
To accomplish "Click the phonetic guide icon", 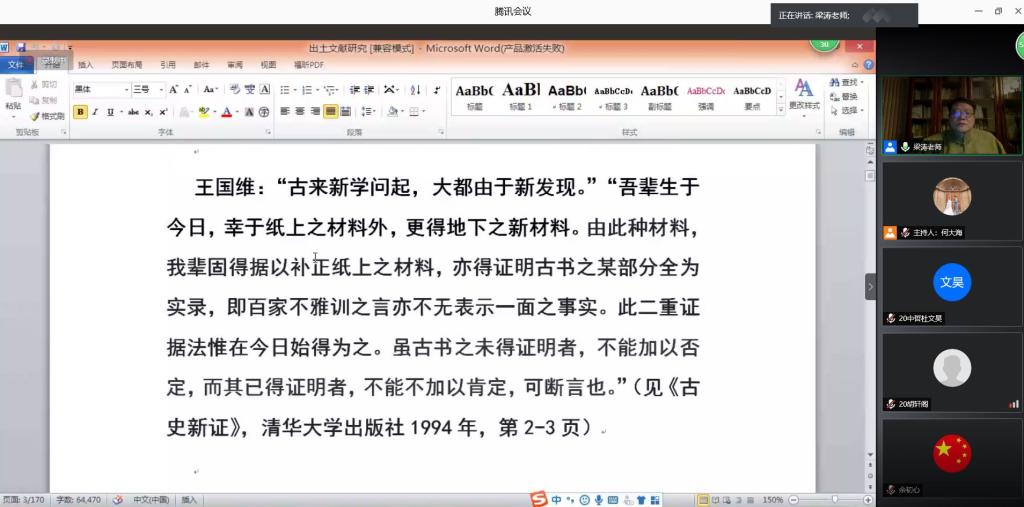I will 249,90.
